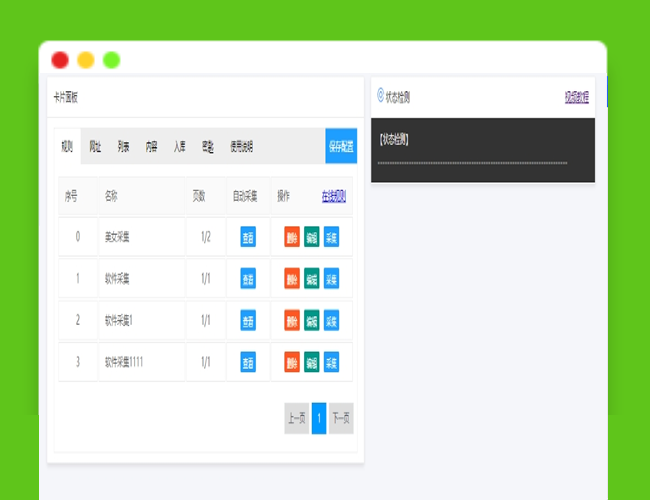Image resolution: width=650 pixels, height=500 pixels.
Task: Open the 在线规则 link
Action: coord(334,196)
